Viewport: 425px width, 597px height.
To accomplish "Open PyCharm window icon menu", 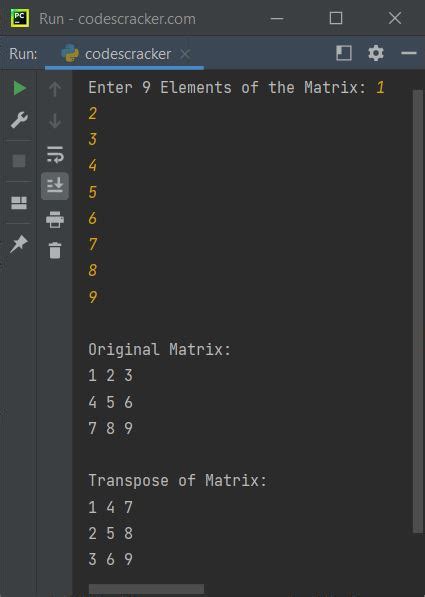I will [x=20, y=18].
